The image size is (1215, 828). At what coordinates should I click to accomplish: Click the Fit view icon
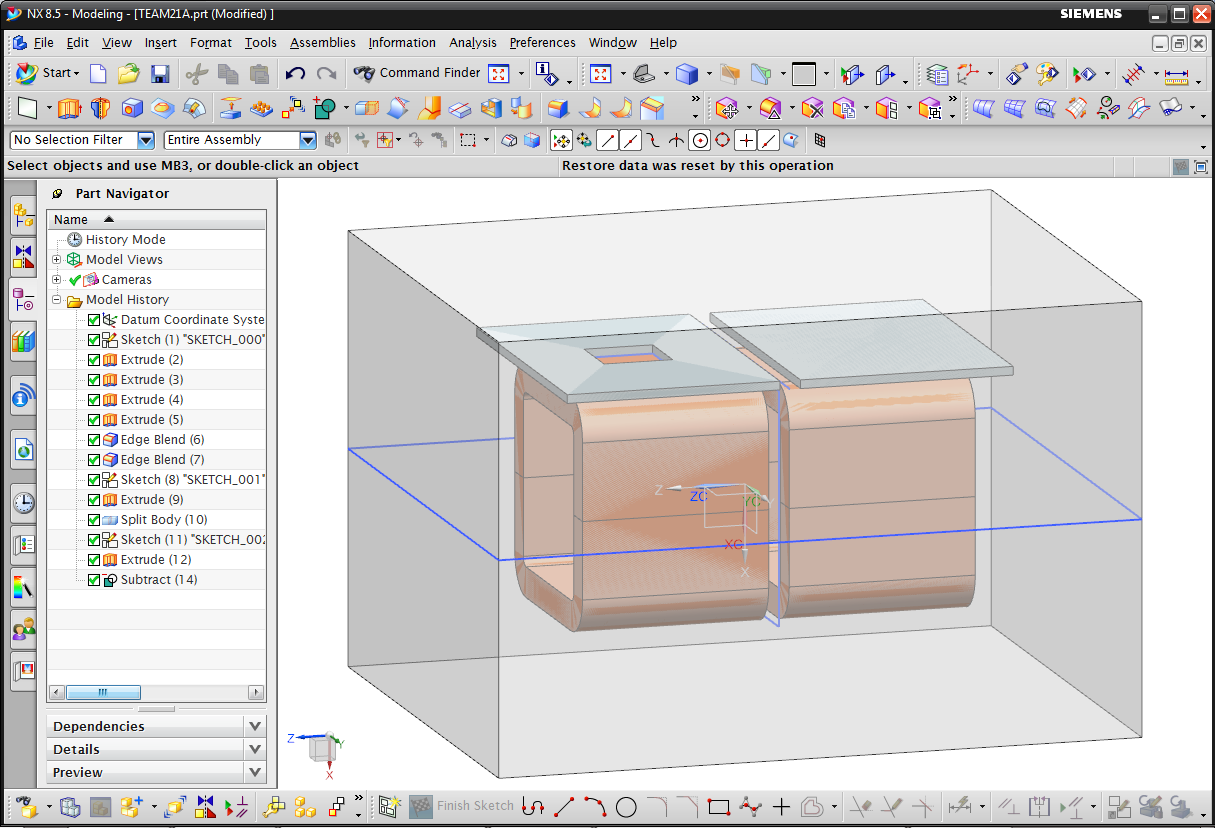click(600, 73)
